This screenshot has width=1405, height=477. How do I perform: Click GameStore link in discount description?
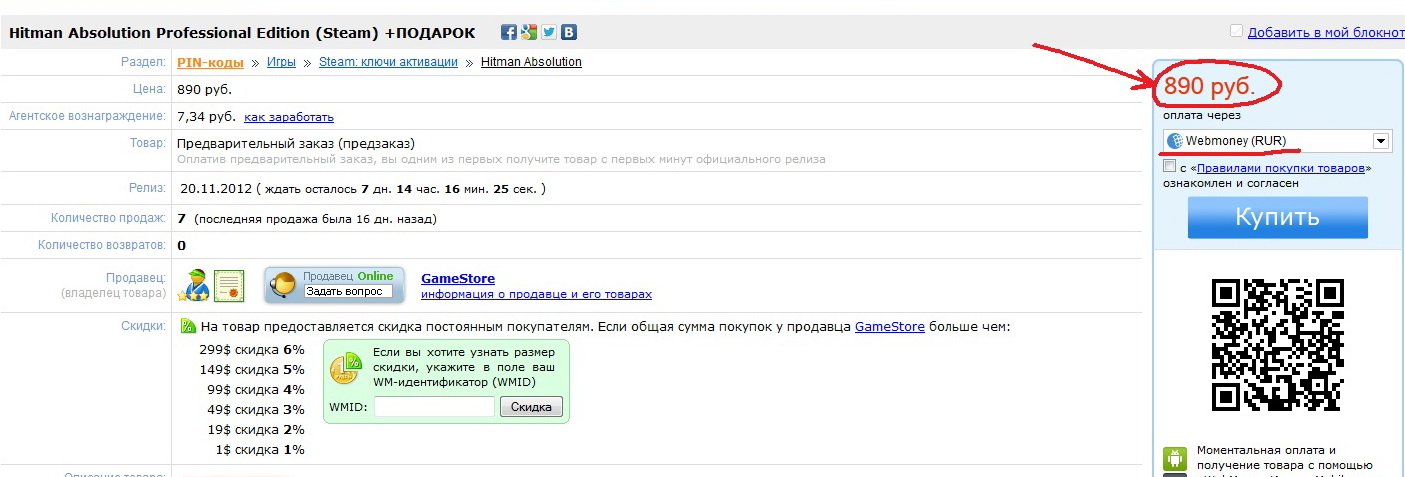[890, 326]
